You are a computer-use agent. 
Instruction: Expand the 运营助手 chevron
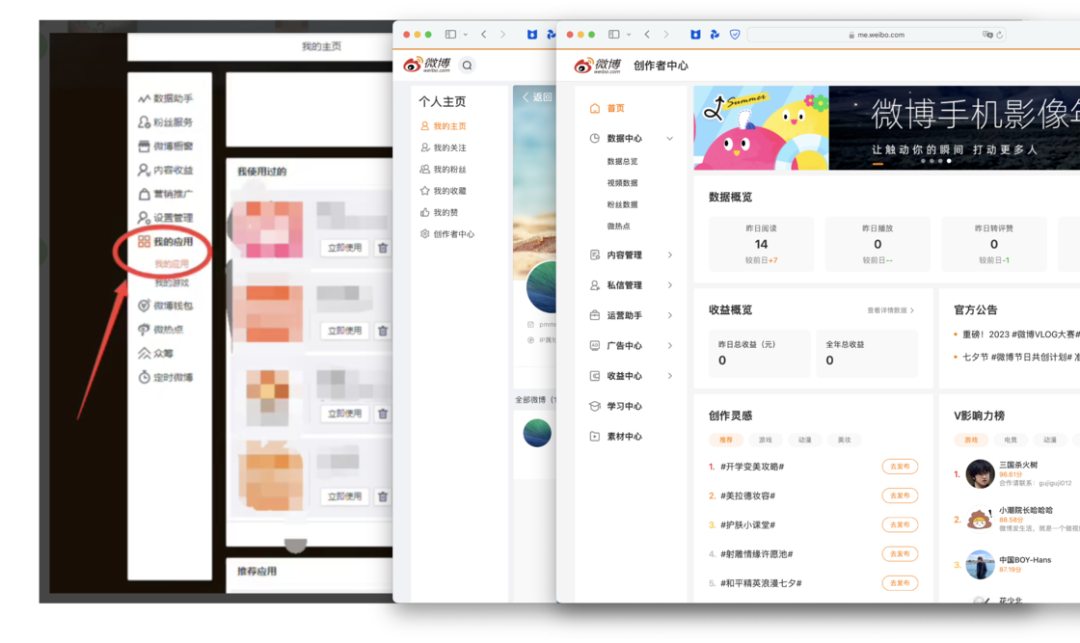669,315
